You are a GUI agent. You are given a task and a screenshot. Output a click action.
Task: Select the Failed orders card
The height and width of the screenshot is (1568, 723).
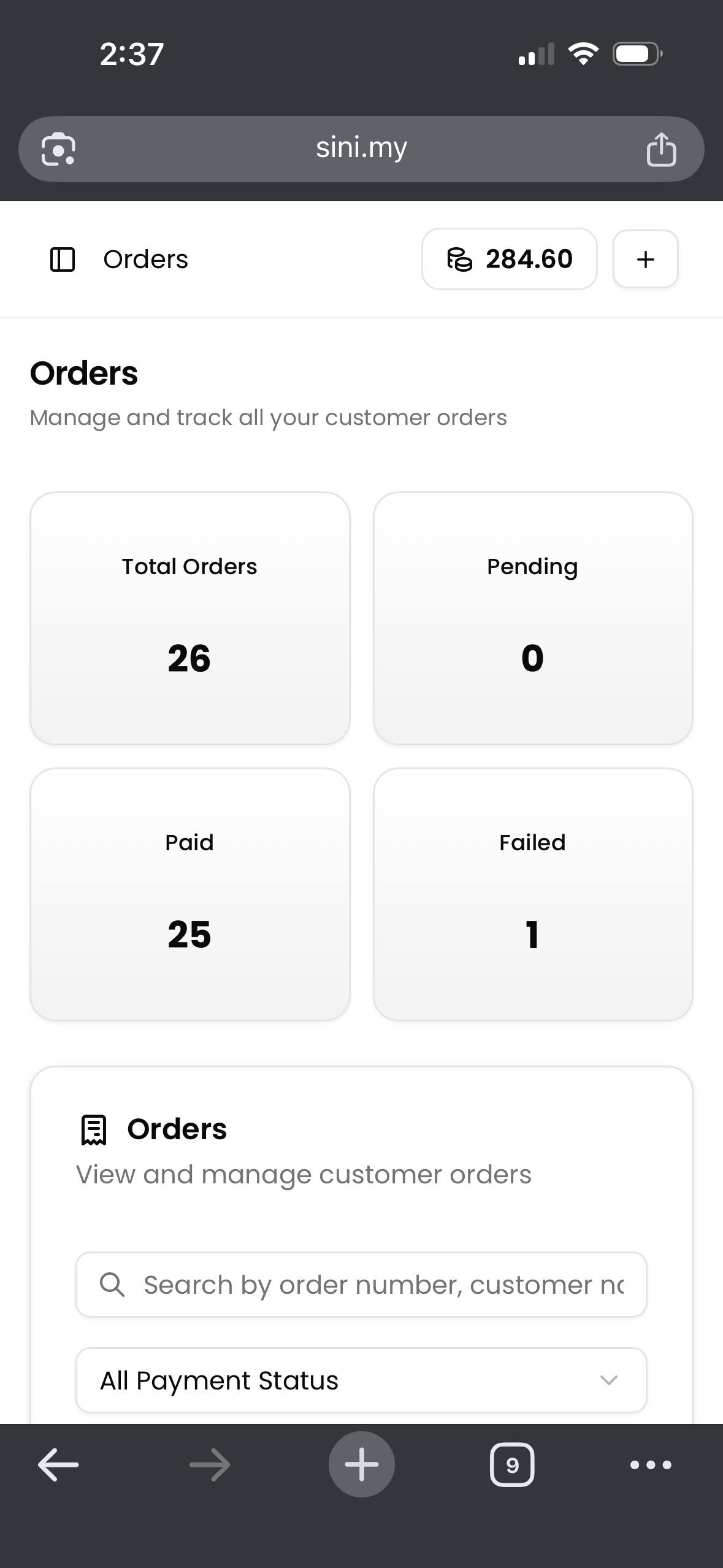click(532, 894)
